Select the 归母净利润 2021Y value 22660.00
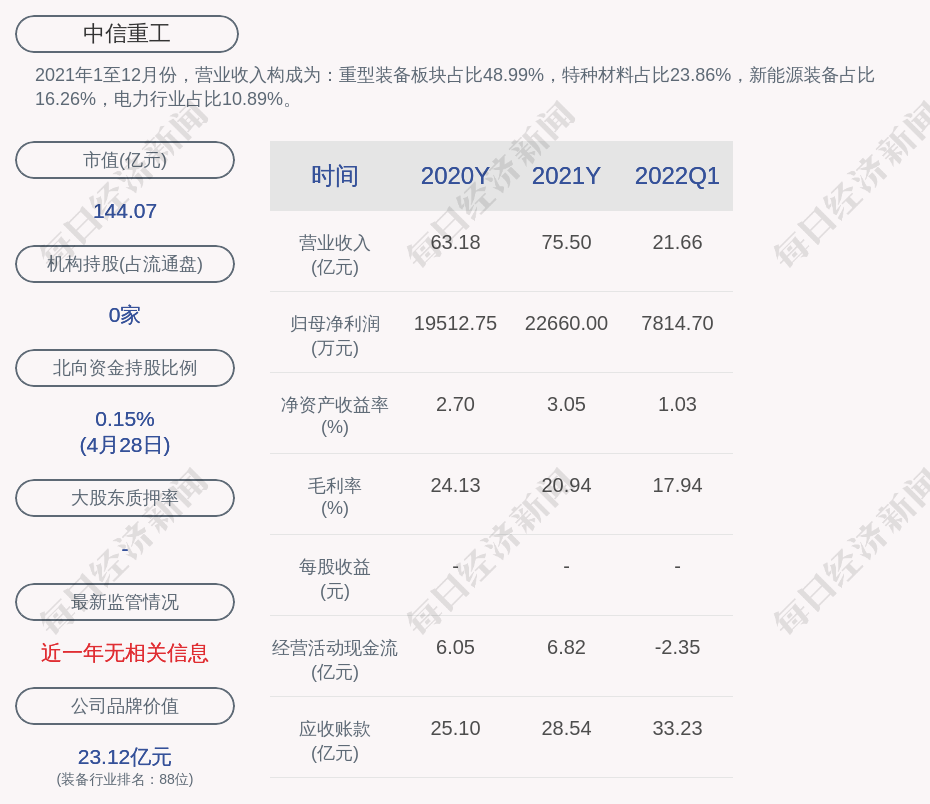 [566, 323]
